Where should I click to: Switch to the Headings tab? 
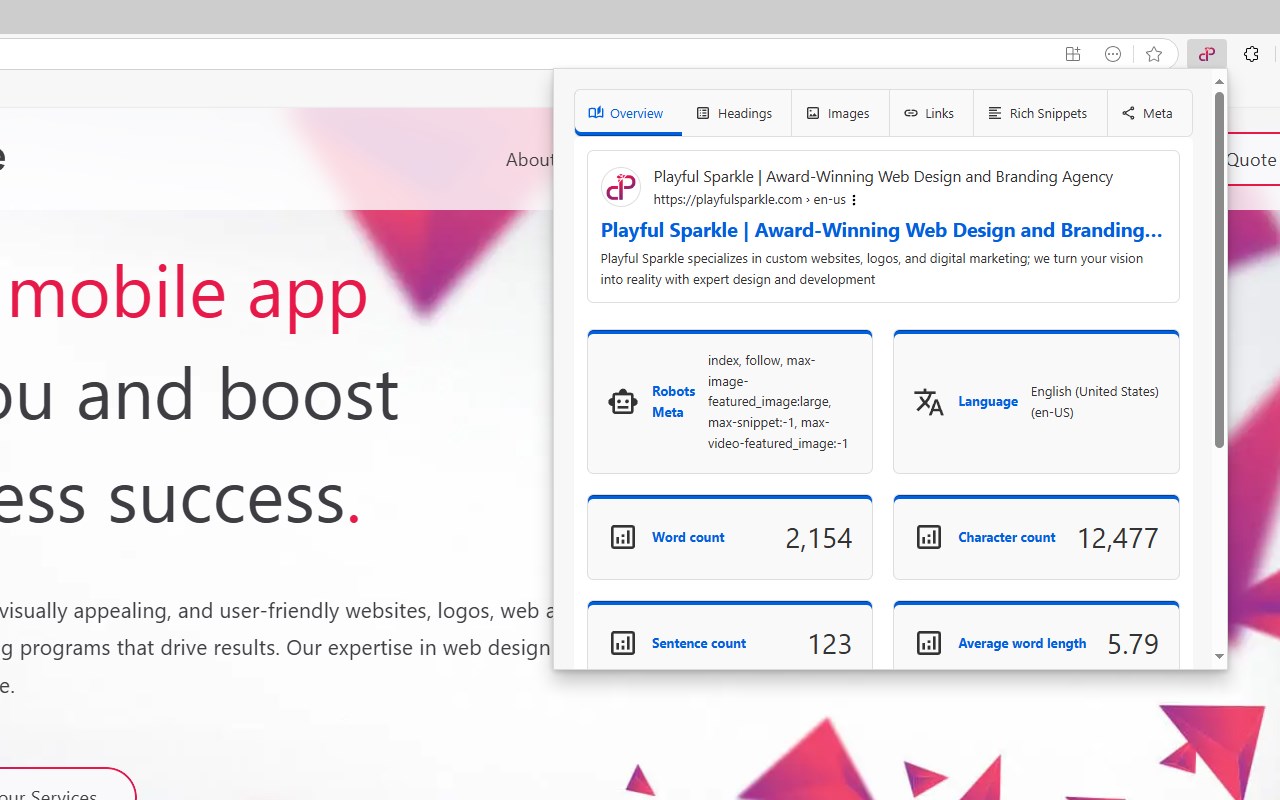pos(735,113)
